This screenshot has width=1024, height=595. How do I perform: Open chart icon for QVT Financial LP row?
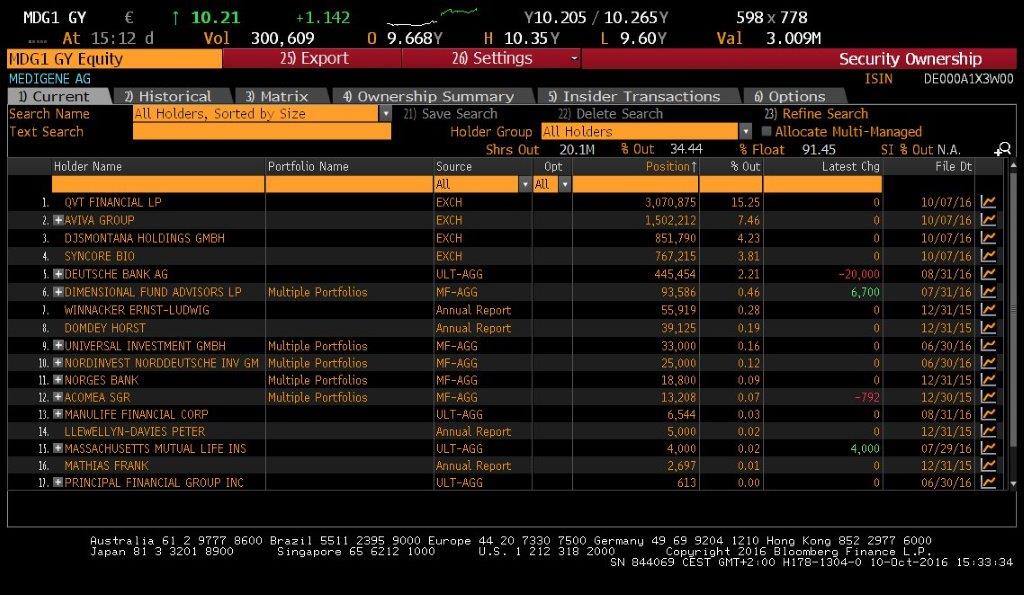988,202
